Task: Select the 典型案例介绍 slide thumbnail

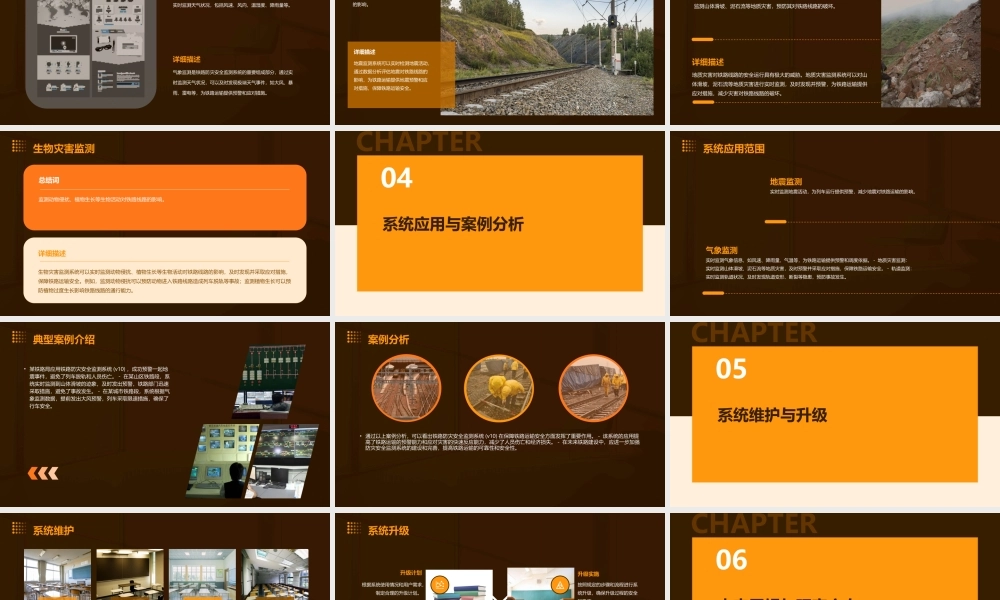Action: (x=165, y=414)
